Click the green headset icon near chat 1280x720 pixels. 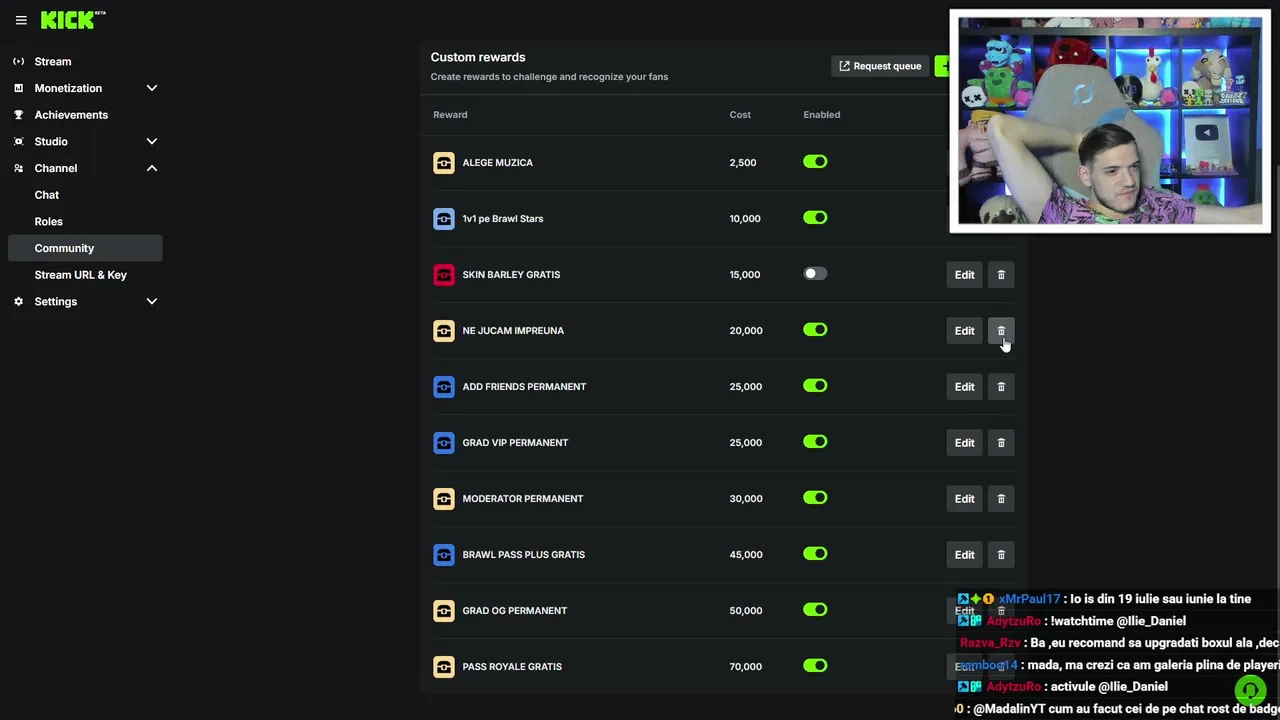[1250, 690]
